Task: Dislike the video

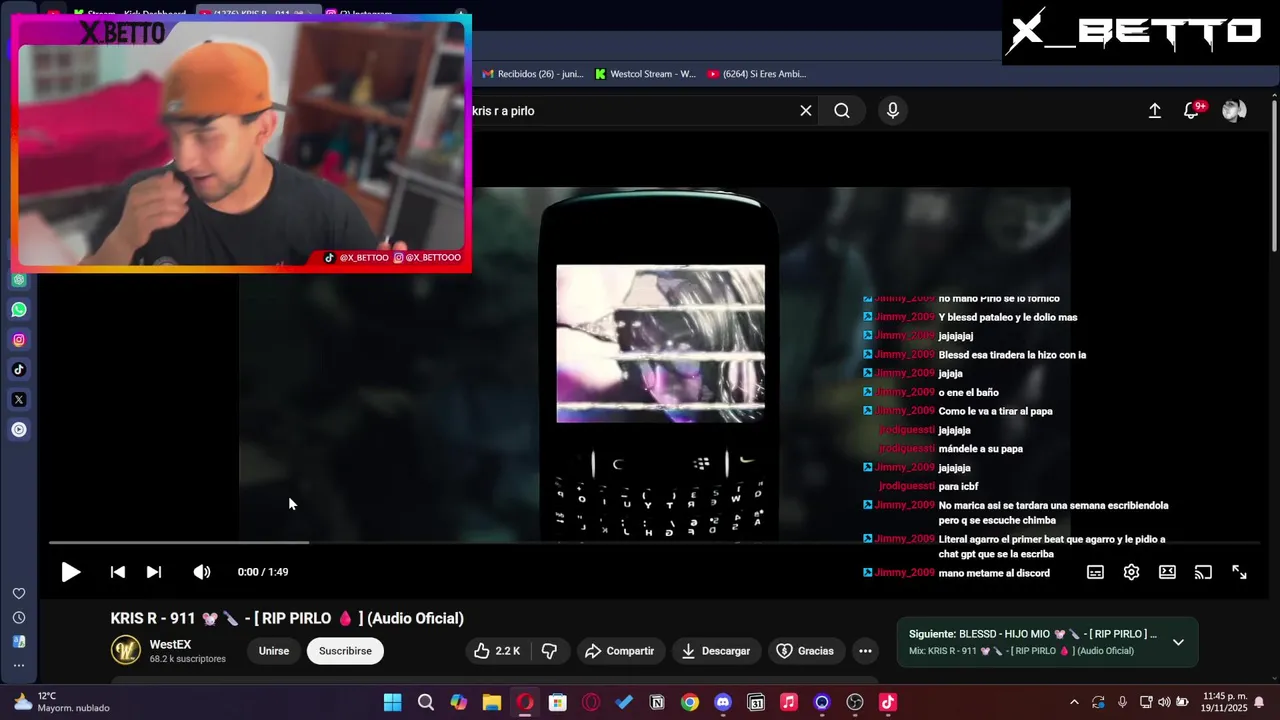Action: coord(549,651)
